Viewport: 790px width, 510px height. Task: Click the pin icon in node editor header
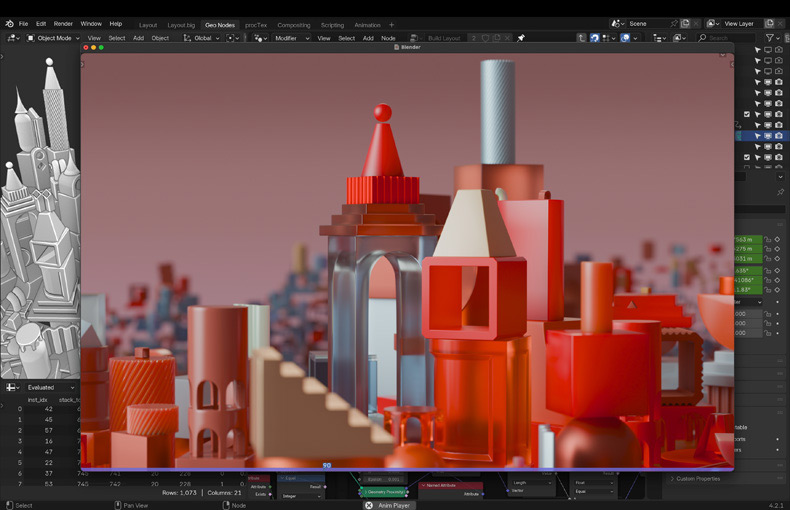[521, 38]
